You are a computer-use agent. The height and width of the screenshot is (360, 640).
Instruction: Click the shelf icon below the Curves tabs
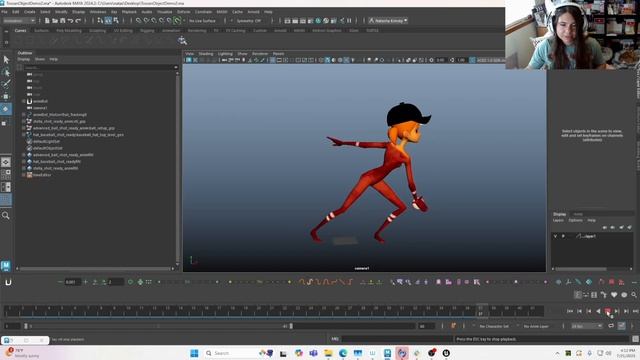tap(182, 40)
